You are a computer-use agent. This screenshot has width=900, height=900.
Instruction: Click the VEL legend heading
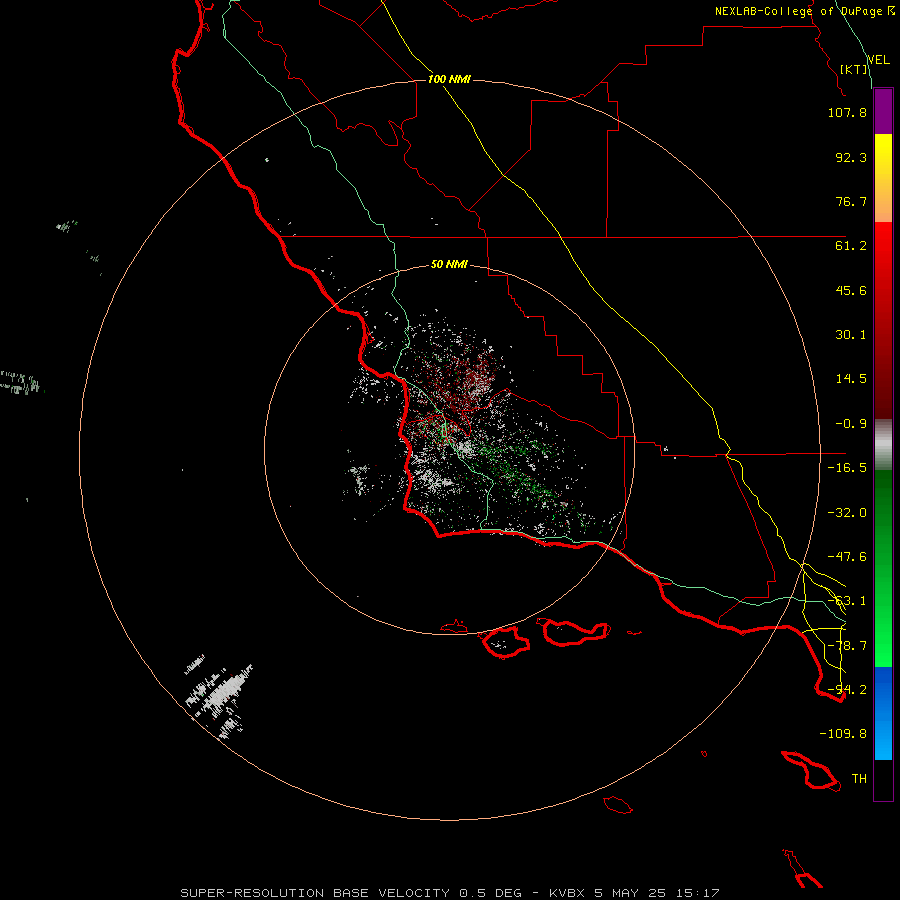pos(879,60)
